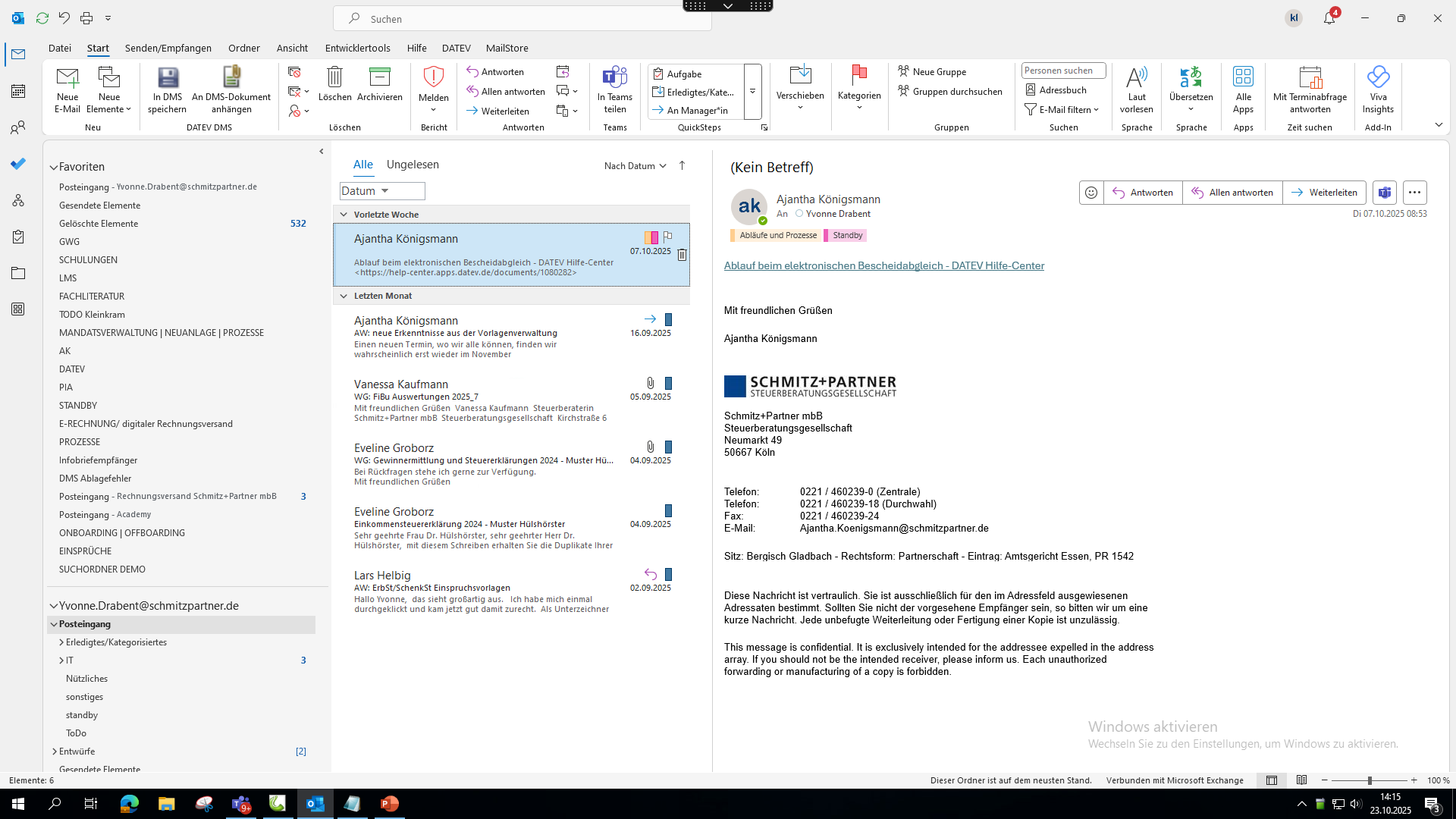Start Laut vorlesen read aloud

(1137, 90)
